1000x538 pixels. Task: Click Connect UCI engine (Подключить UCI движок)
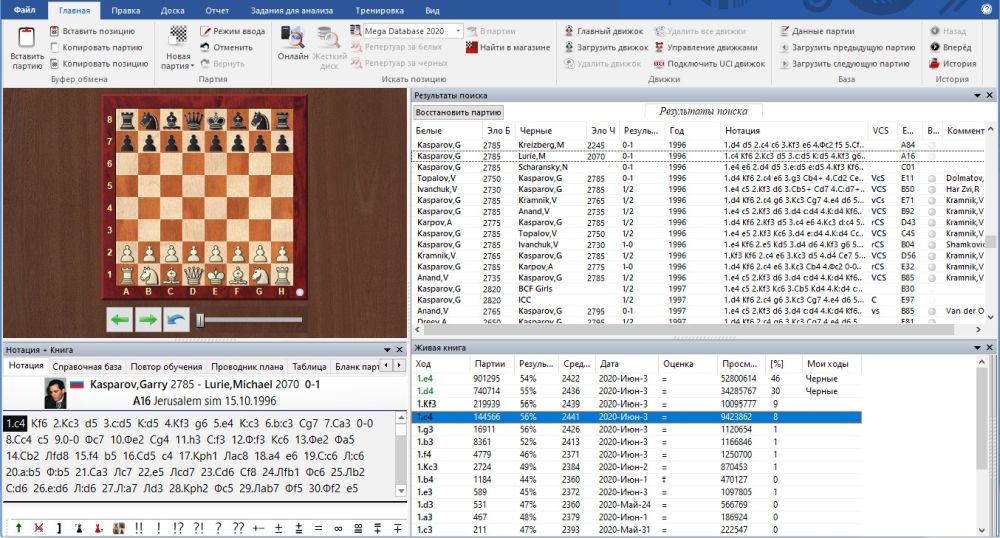point(710,63)
